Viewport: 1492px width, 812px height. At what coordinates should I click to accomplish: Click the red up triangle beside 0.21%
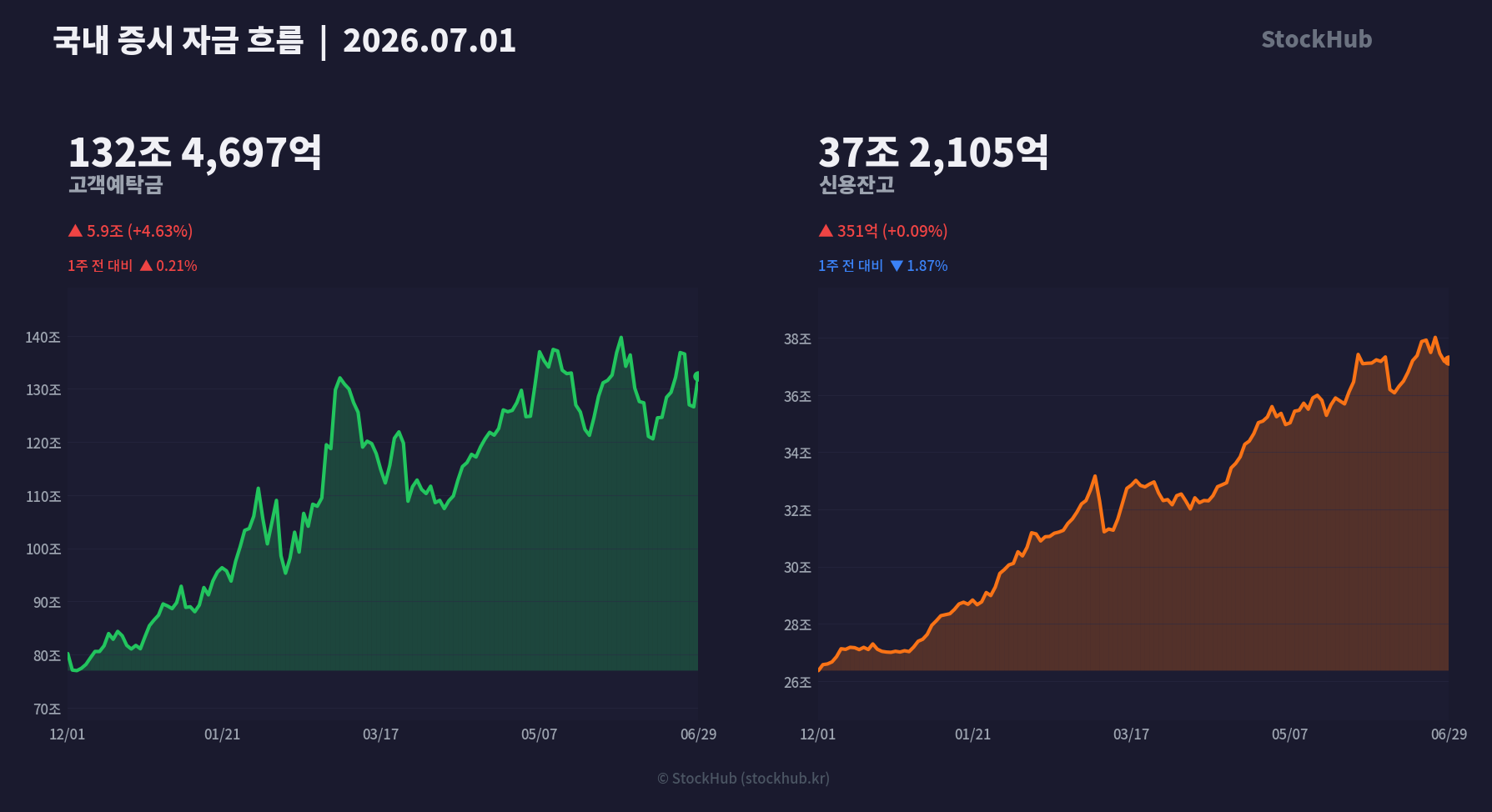(x=146, y=265)
